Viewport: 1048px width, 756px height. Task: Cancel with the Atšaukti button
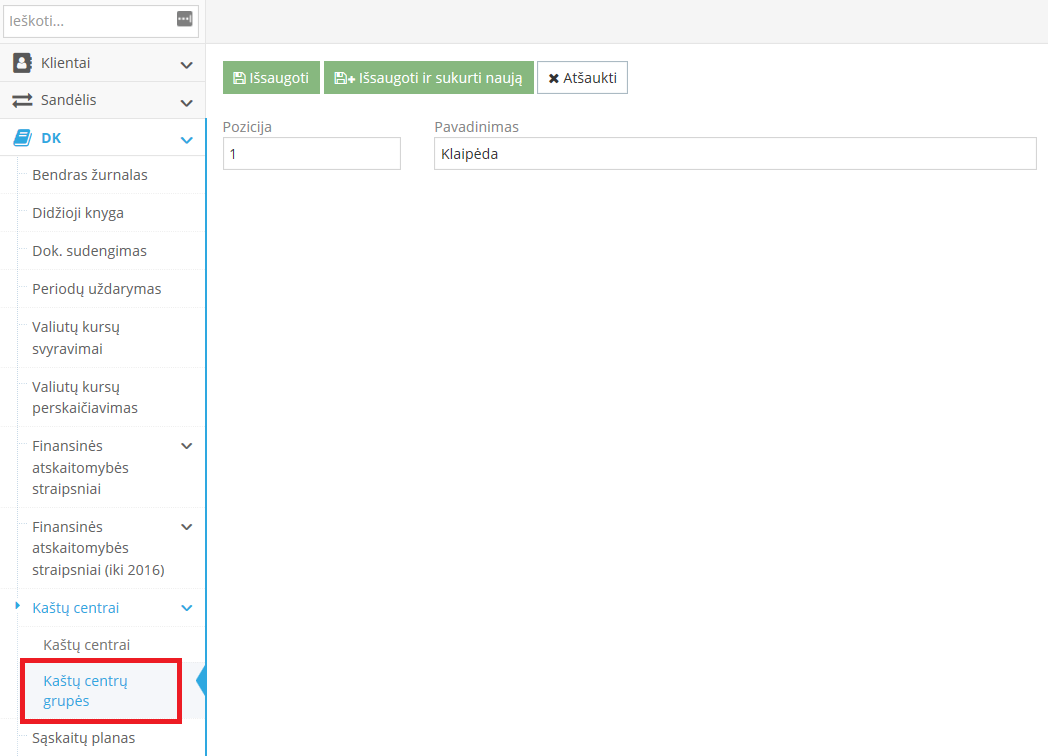(x=582, y=78)
